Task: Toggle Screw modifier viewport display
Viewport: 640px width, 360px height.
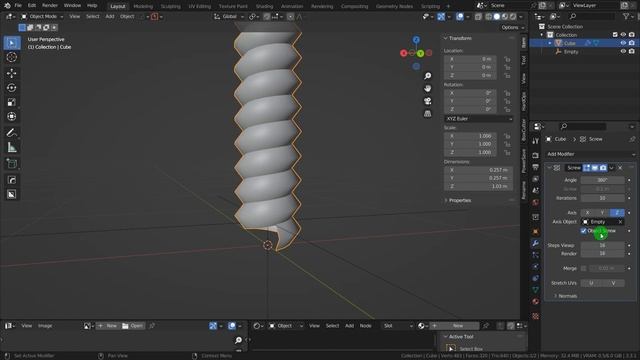Action: pyautogui.click(x=595, y=168)
